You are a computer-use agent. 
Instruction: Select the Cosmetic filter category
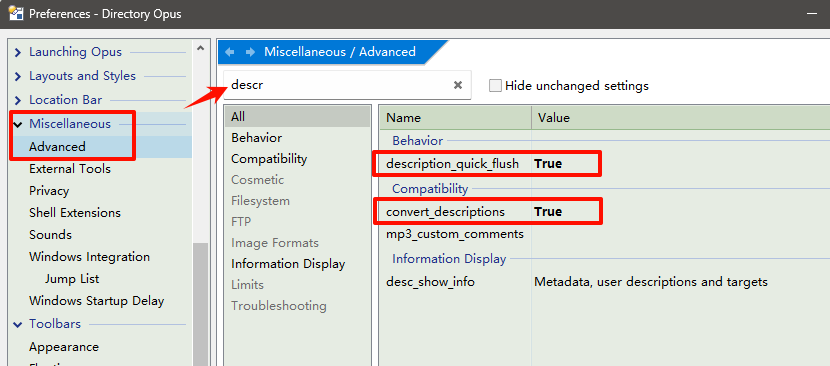(257, 180)
